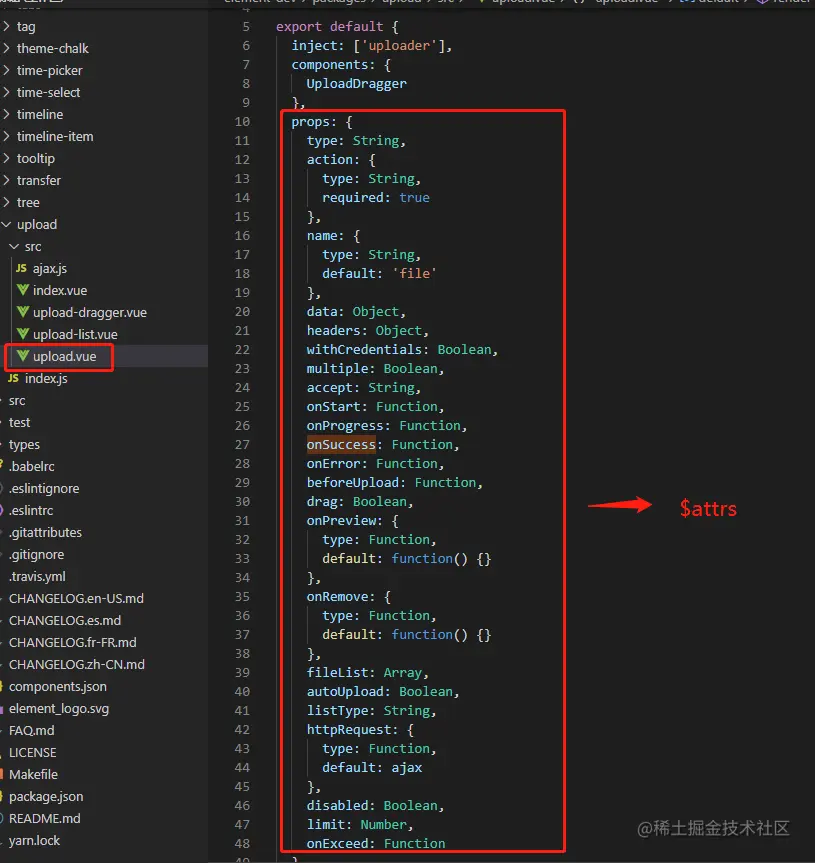The height and width of the screenshot is (863, 815).
Task: Open CHANGELOG.zh-CN.md
Action: [76, 665]
